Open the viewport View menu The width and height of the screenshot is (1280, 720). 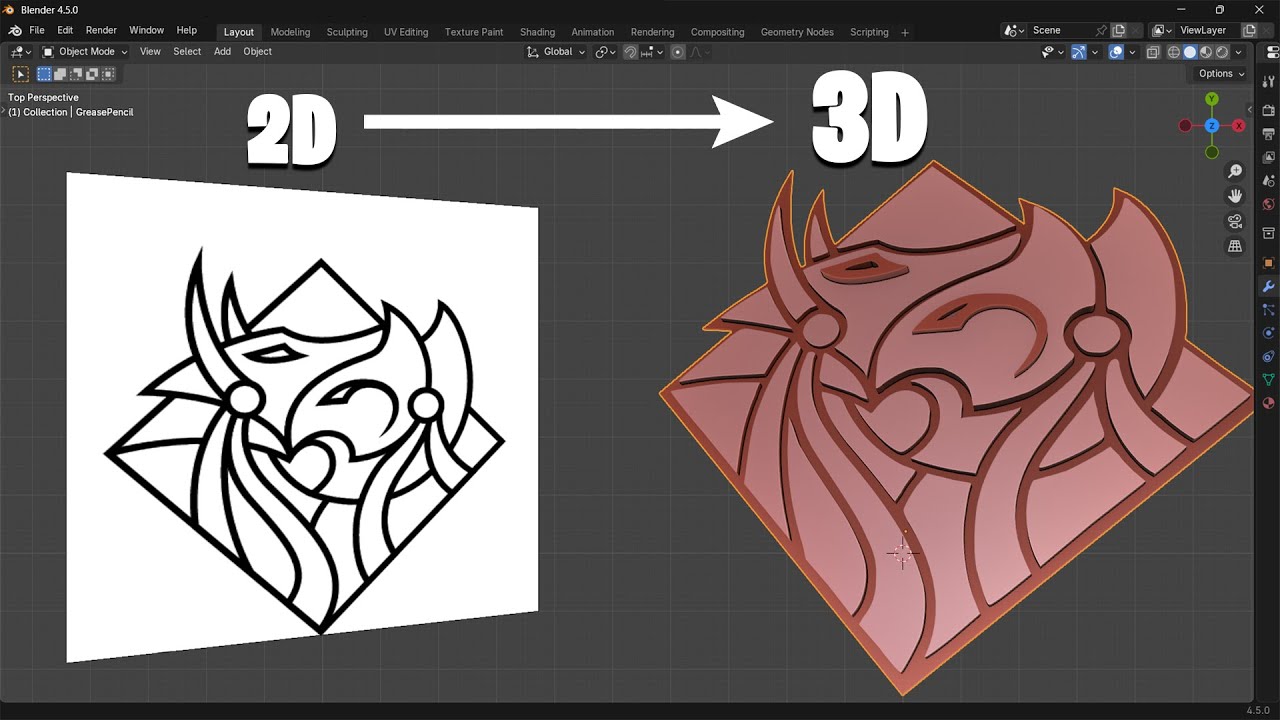[150, 52]
